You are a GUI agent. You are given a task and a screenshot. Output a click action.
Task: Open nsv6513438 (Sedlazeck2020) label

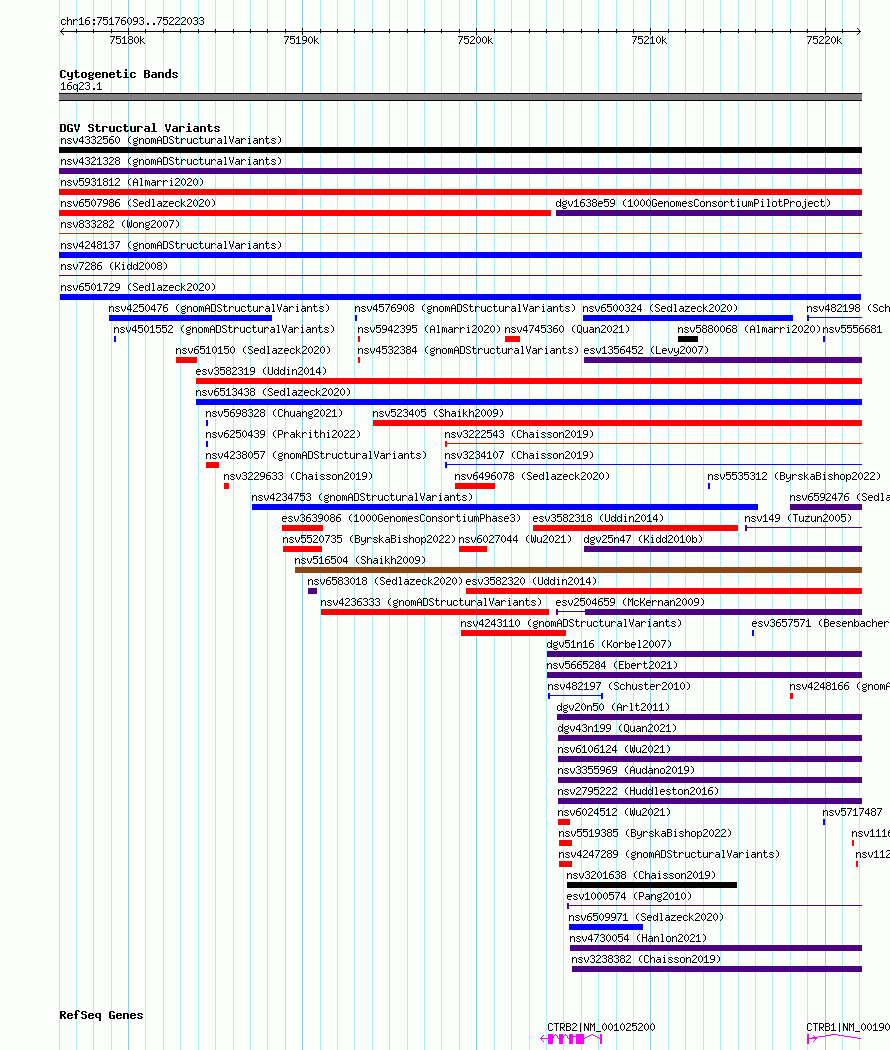(273, 392)
